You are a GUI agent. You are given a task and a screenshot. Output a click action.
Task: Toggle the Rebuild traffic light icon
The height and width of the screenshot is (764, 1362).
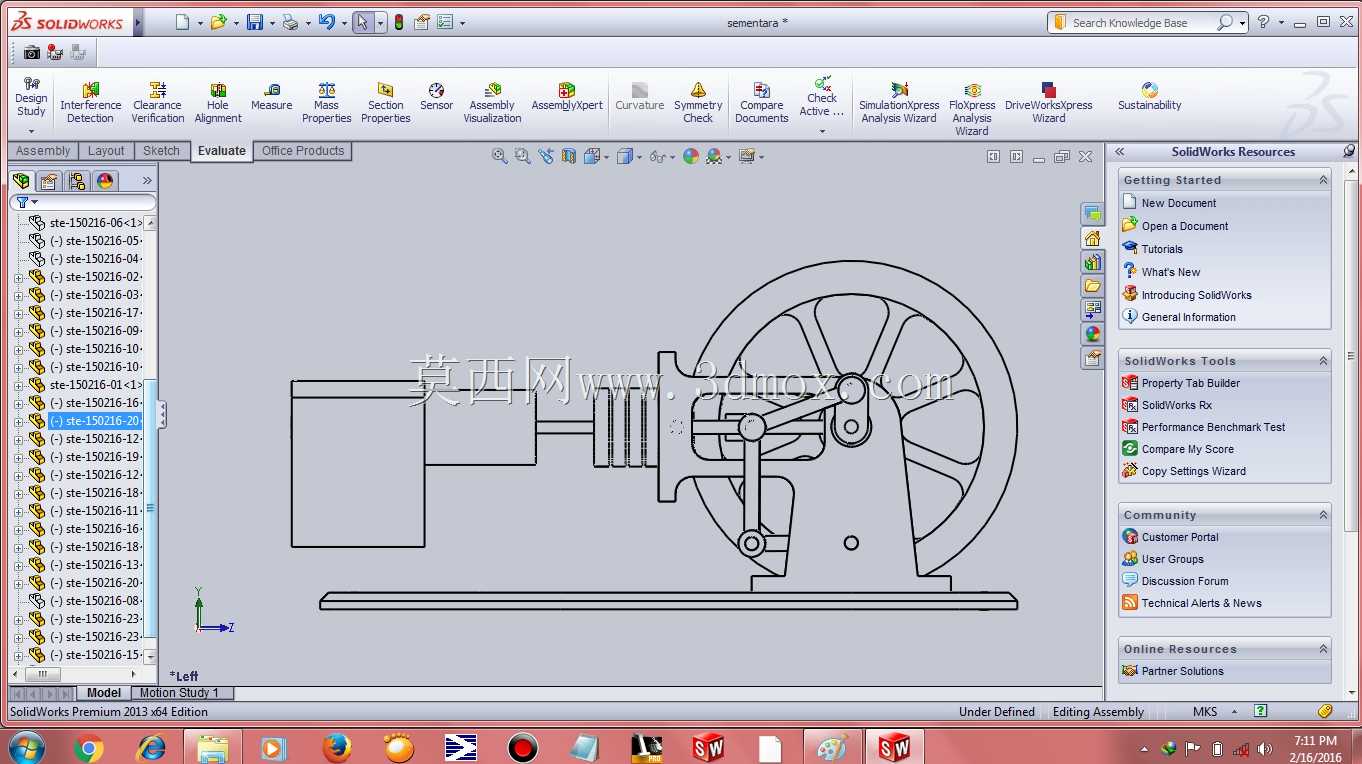[399, 22]
